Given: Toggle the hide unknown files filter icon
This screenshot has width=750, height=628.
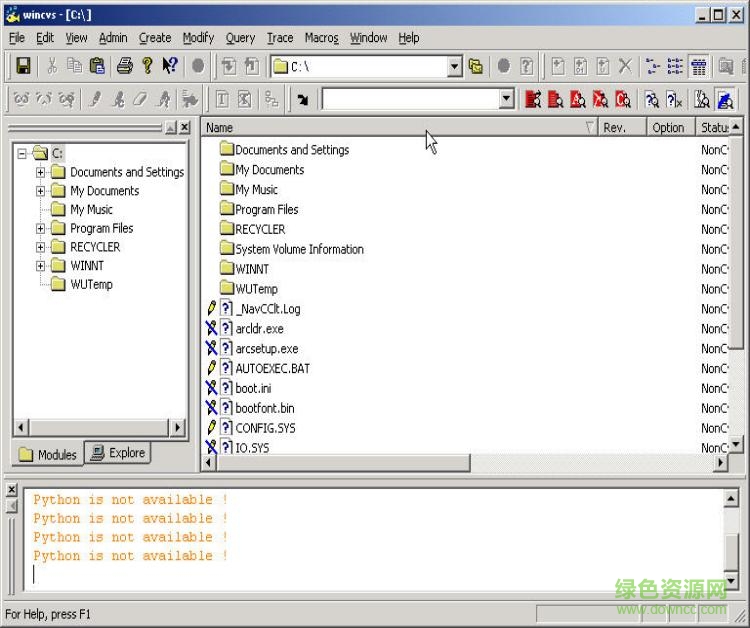Looking at the screenshot, I should (675, 99).
